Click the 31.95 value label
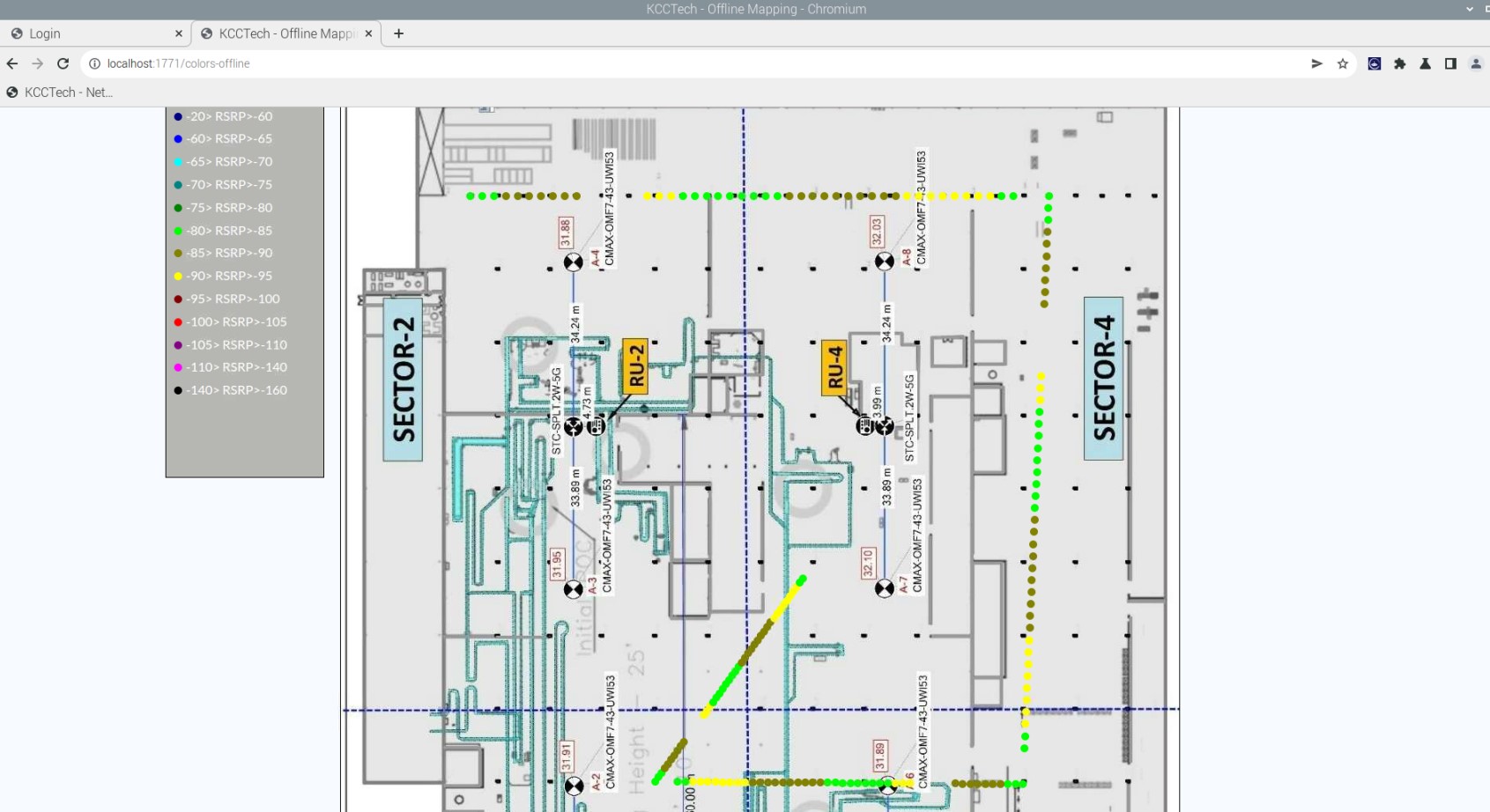The width and height of the screenshot is (1490, 812). click(556, 565)
